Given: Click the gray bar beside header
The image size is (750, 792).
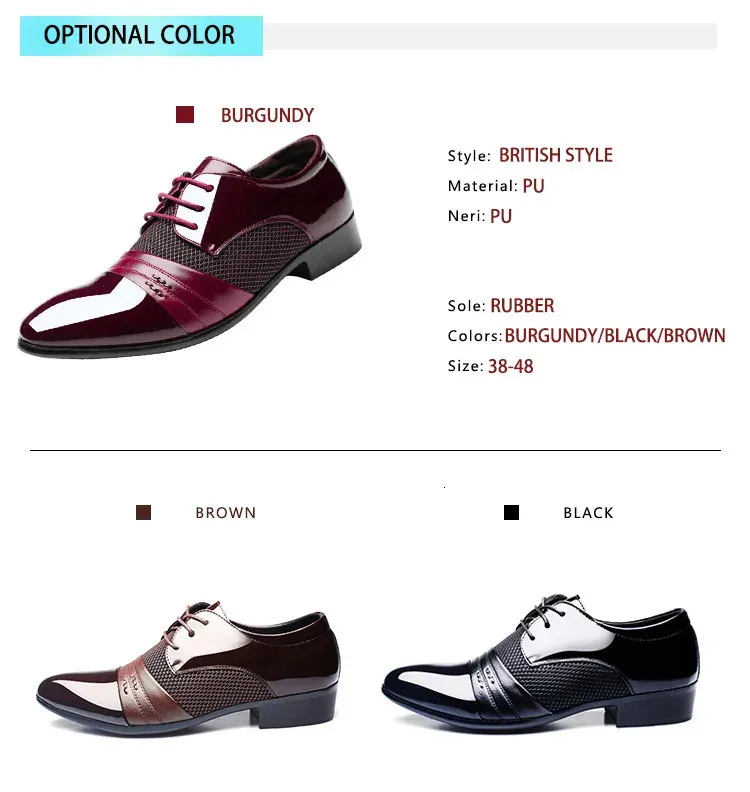Looking at the screenshot, I should tap(490, 36).
